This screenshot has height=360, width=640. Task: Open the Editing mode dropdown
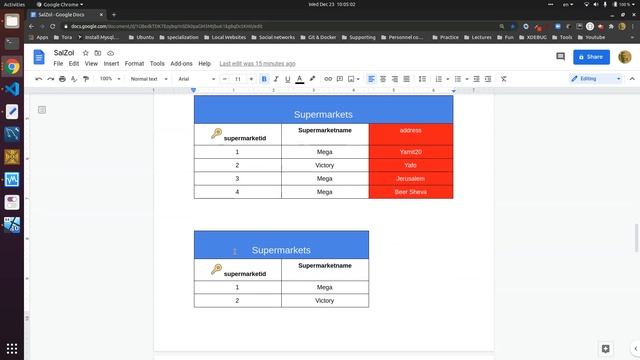pyautogui.click(x=596, y=79)
